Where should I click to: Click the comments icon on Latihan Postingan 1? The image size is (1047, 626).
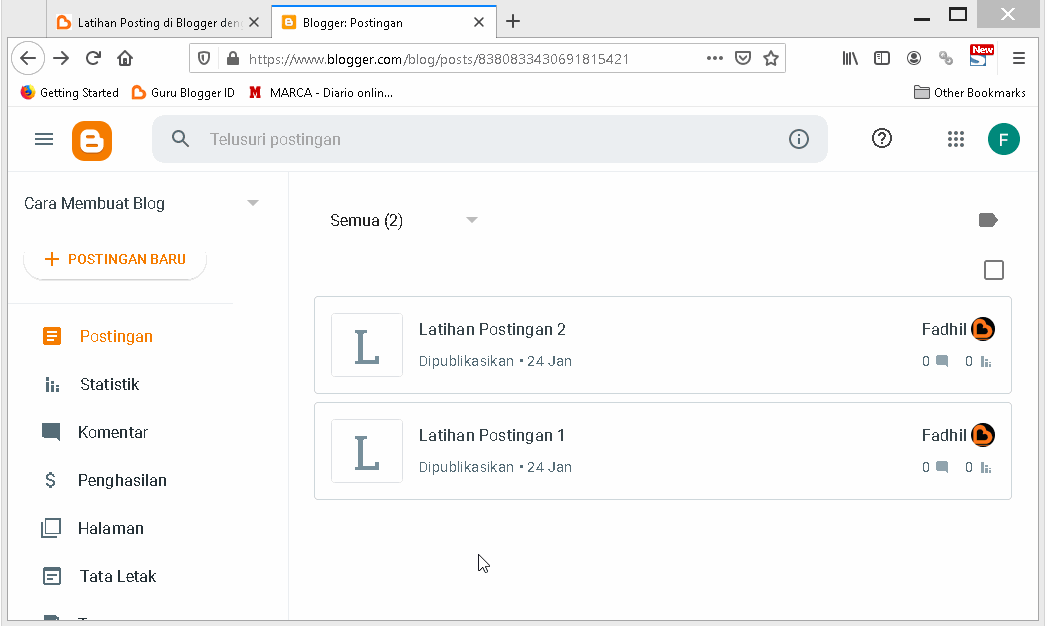pos(942,467)
